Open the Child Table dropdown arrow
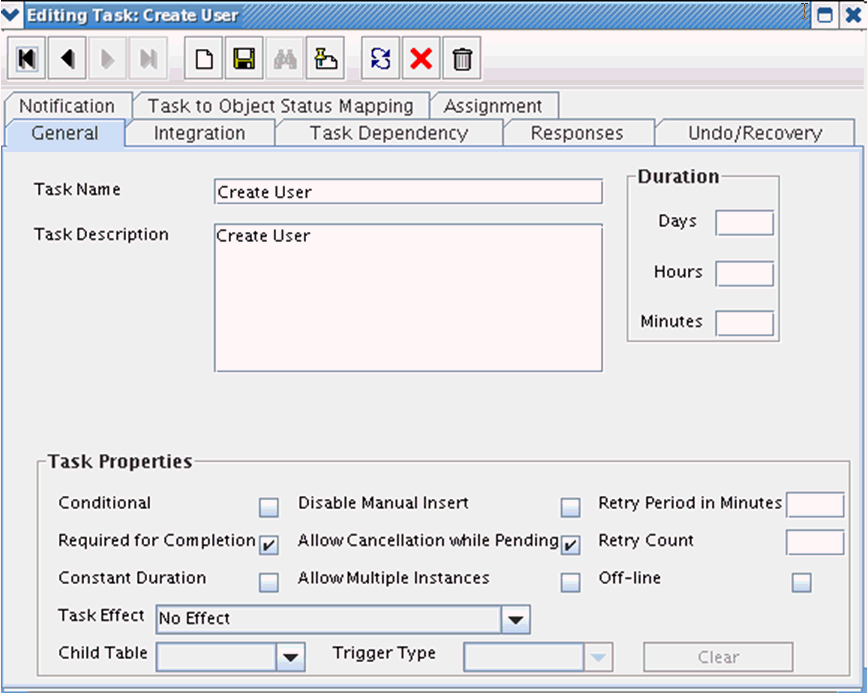The height and width of the screenshot is (693, 868). click(x=291, y=657)
